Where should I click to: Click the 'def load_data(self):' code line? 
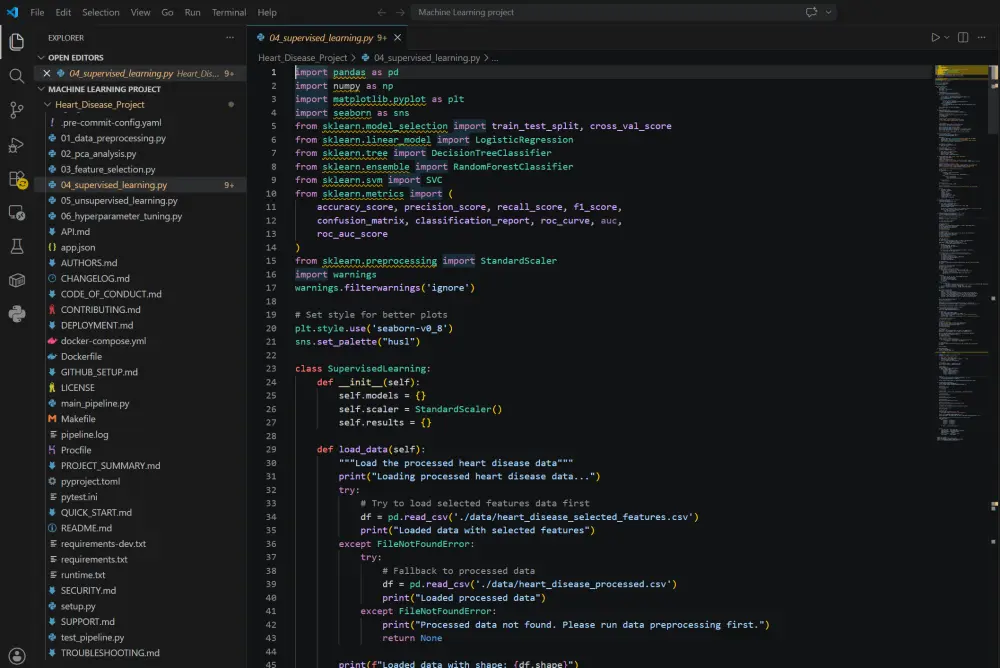(371, 449)
